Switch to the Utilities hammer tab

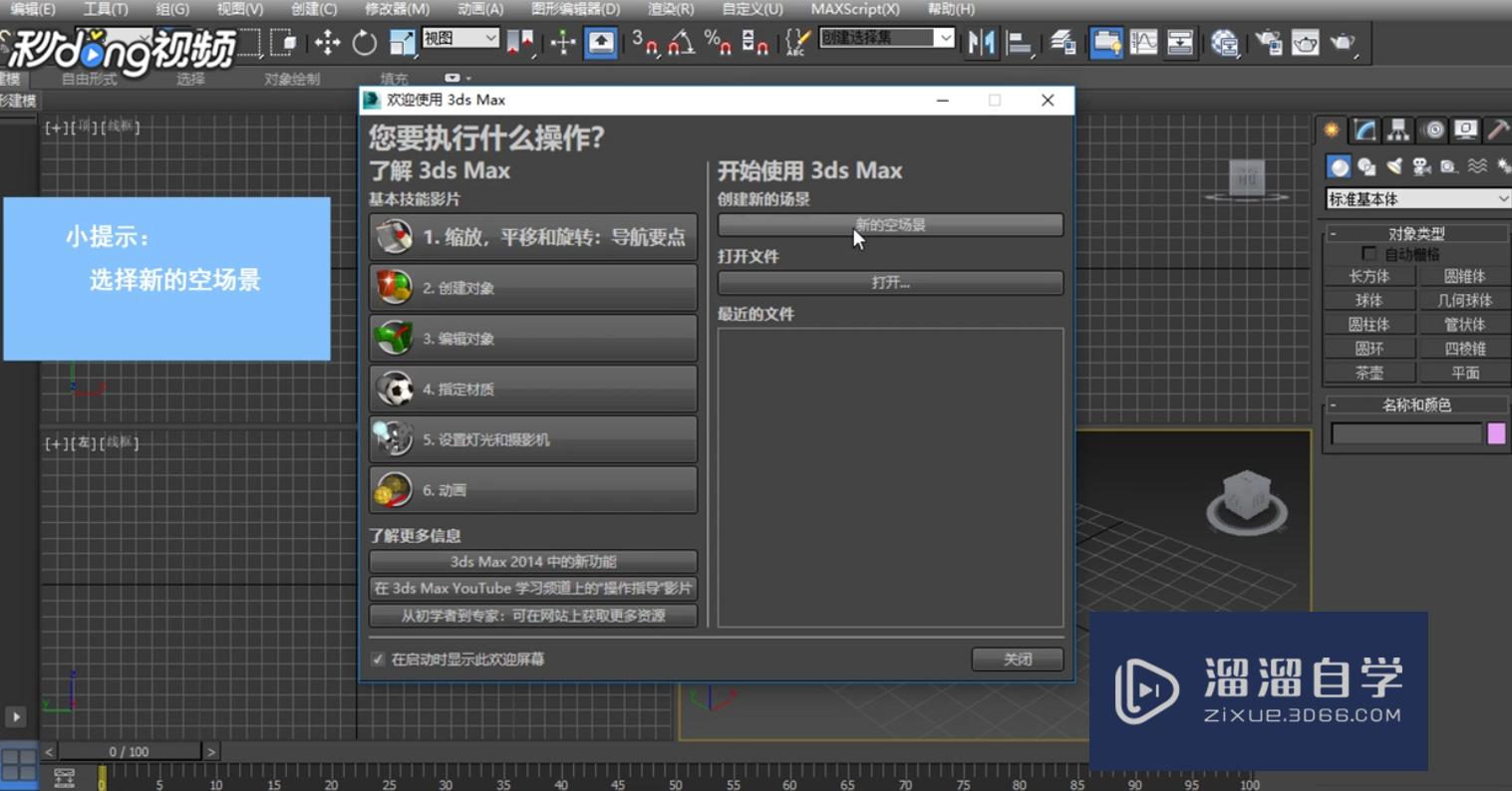(x=1498, y=130)
